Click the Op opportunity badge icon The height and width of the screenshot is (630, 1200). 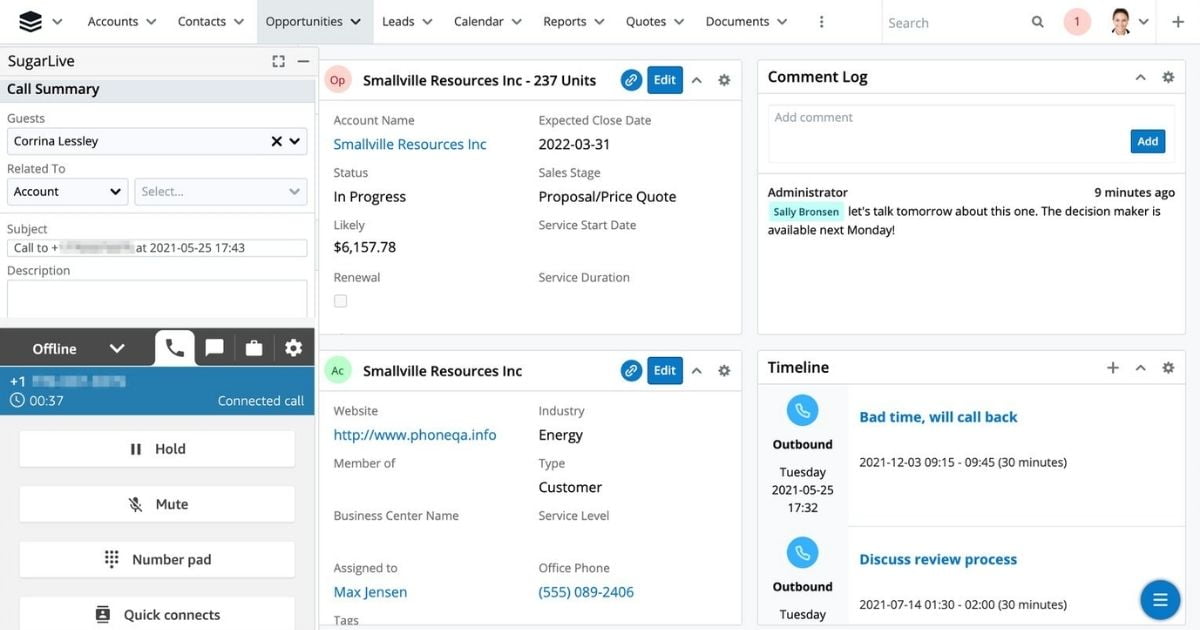click(338, 80)
